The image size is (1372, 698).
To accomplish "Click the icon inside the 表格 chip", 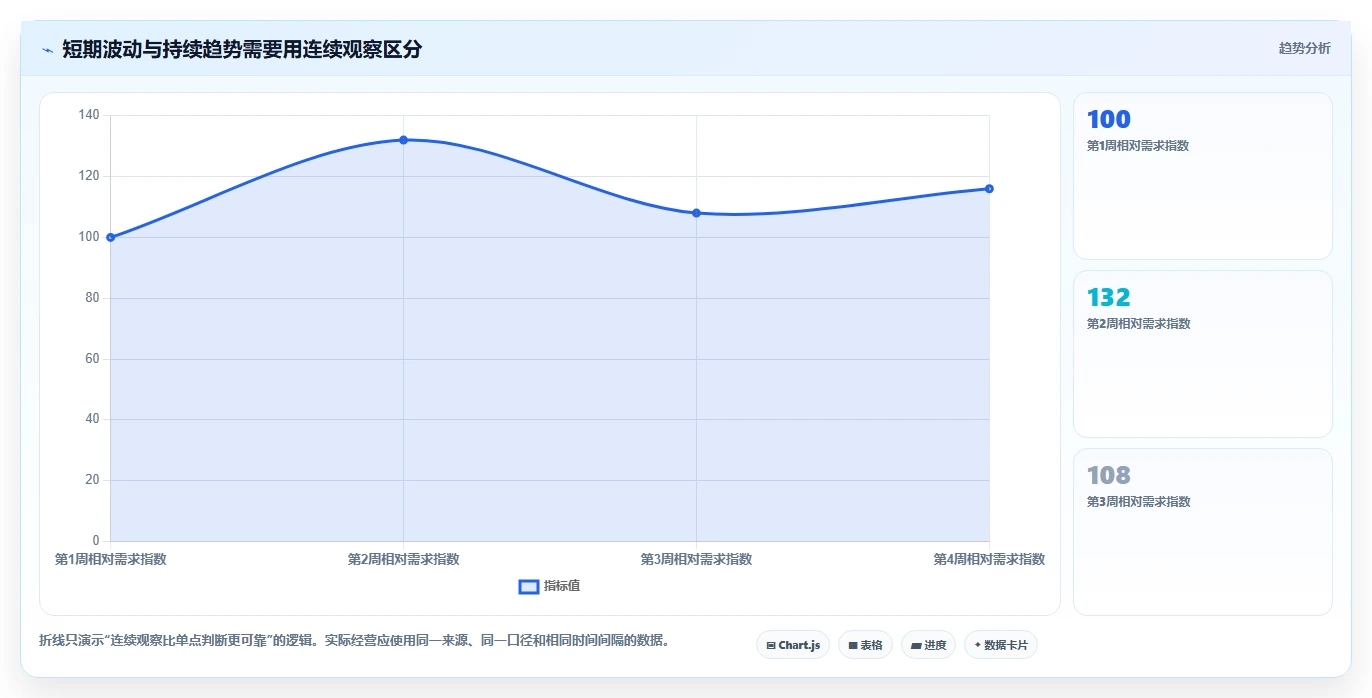I will pos(853,646).
